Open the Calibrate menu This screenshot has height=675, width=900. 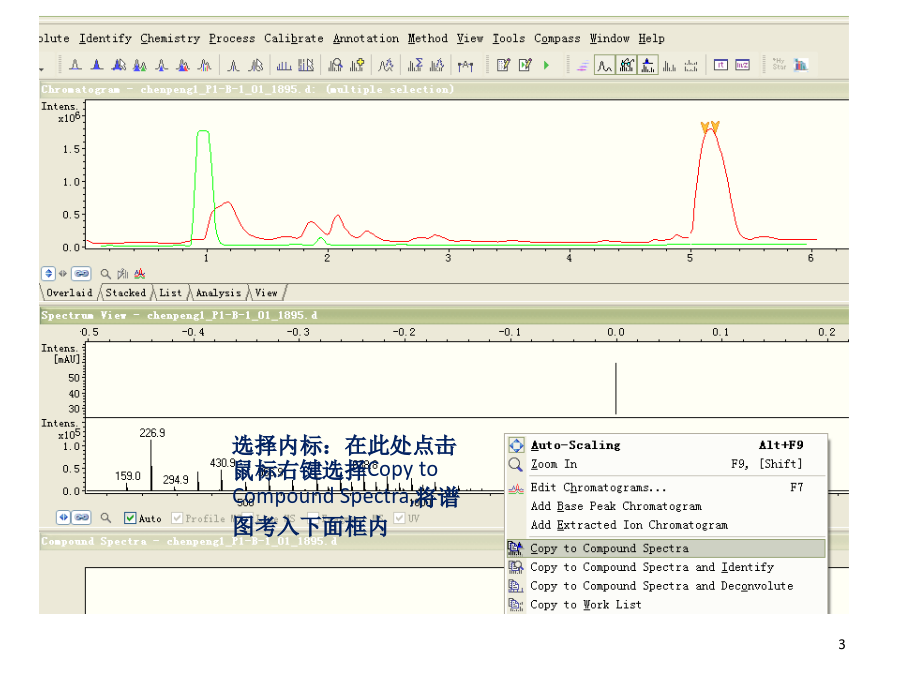coord(294,38)
